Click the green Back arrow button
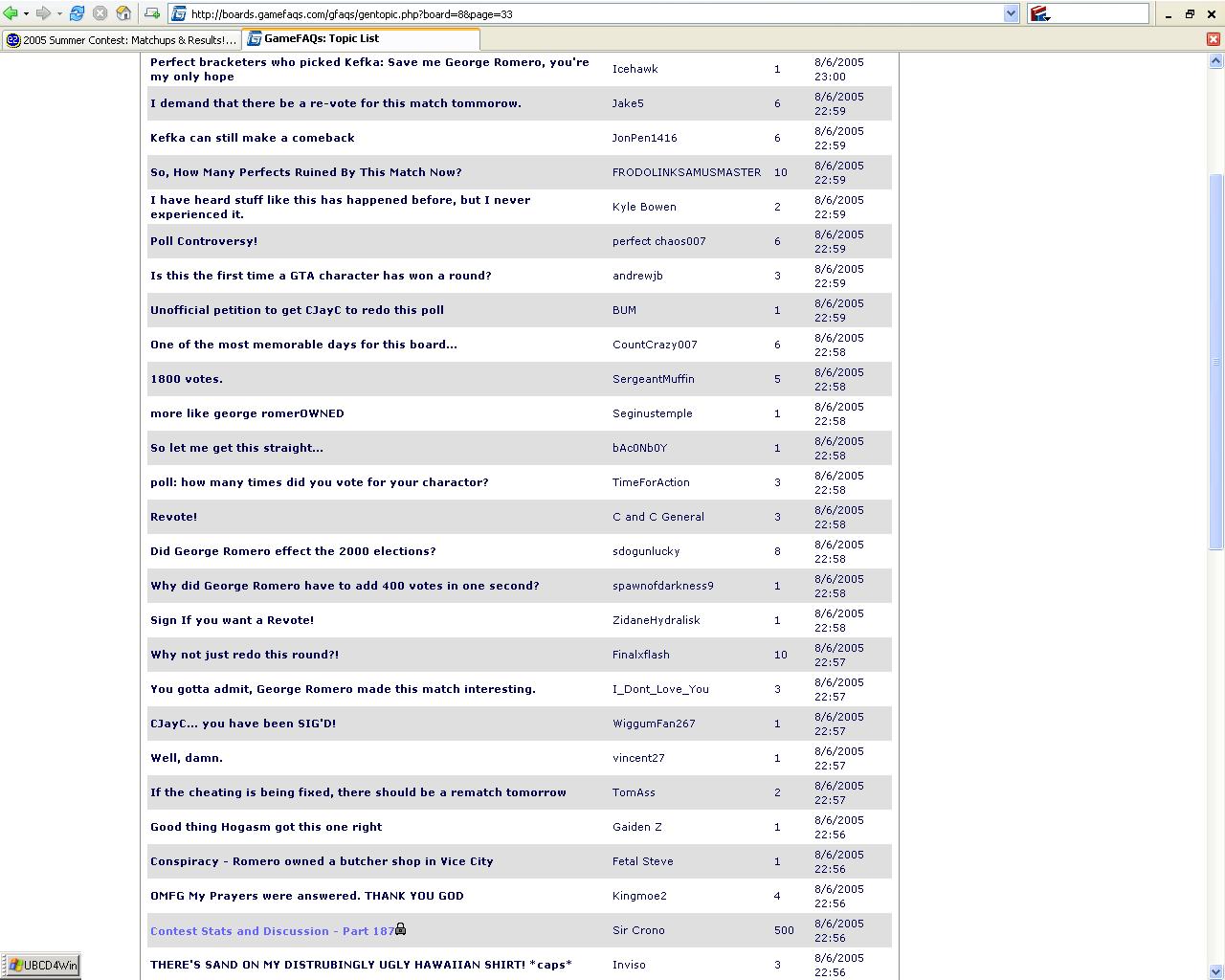Screen dimensions: 1225x980 (x=11, y=13)
